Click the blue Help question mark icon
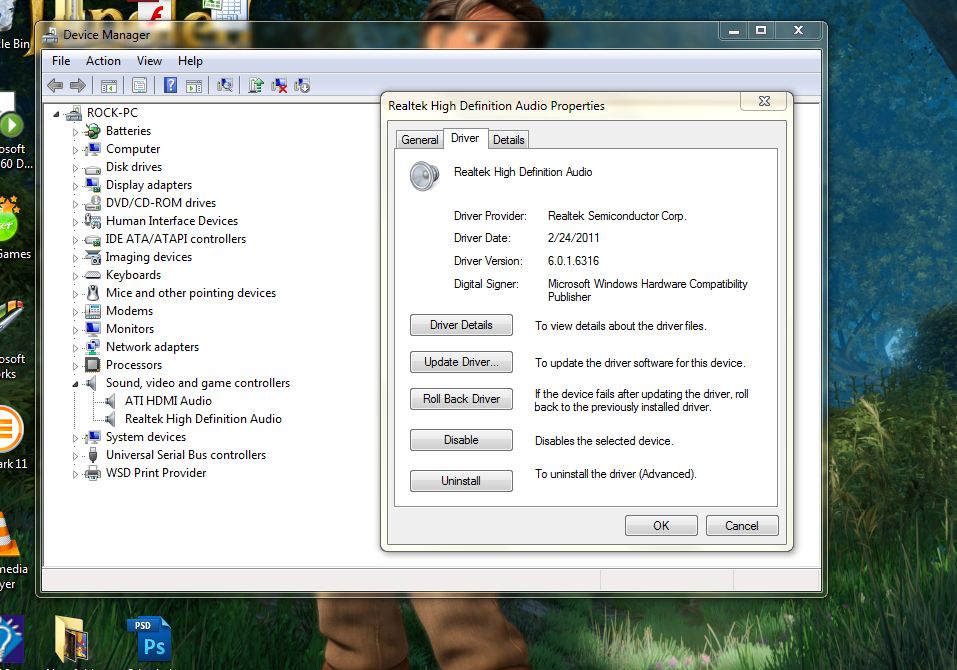This screenshot has height=670, width=957. pyautogui.click(x=170, y=85)
